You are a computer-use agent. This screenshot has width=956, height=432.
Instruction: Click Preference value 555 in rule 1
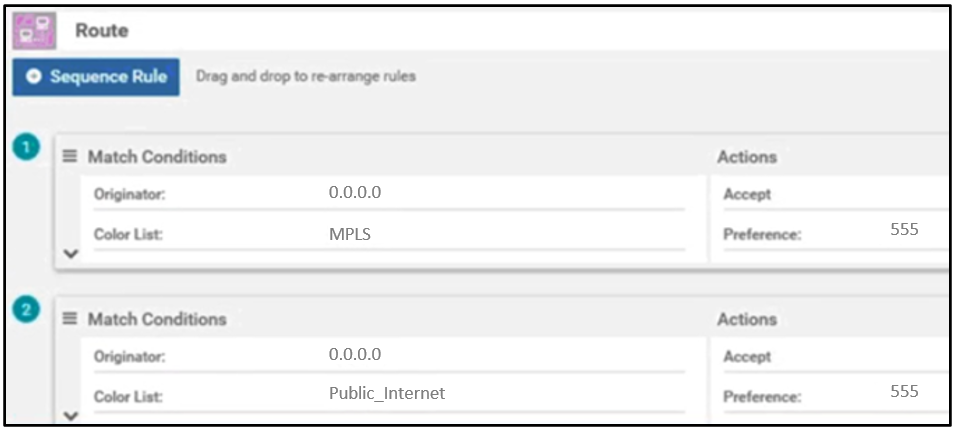[x=904, y=230]
